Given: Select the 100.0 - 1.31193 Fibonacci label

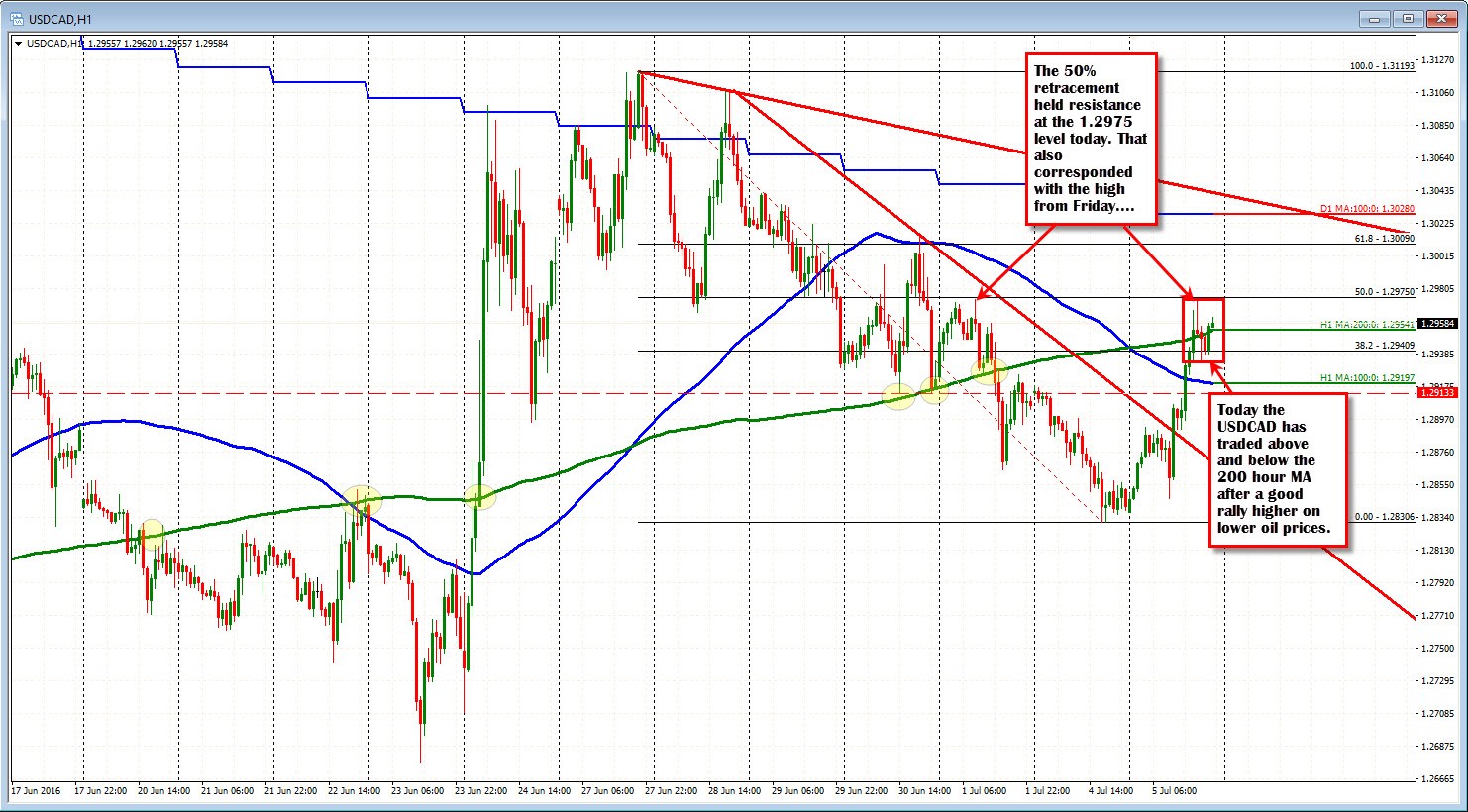Looking at the screenshot, I should (1383, 66).
